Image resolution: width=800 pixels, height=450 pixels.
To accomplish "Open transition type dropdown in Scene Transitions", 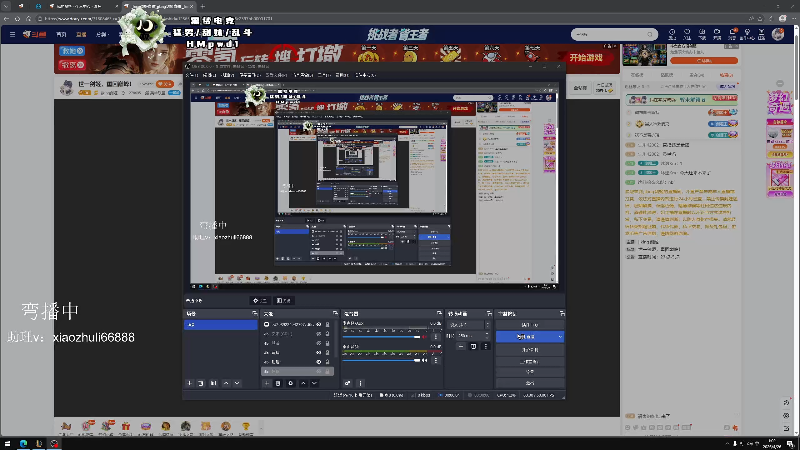I will tap(468, 324).
